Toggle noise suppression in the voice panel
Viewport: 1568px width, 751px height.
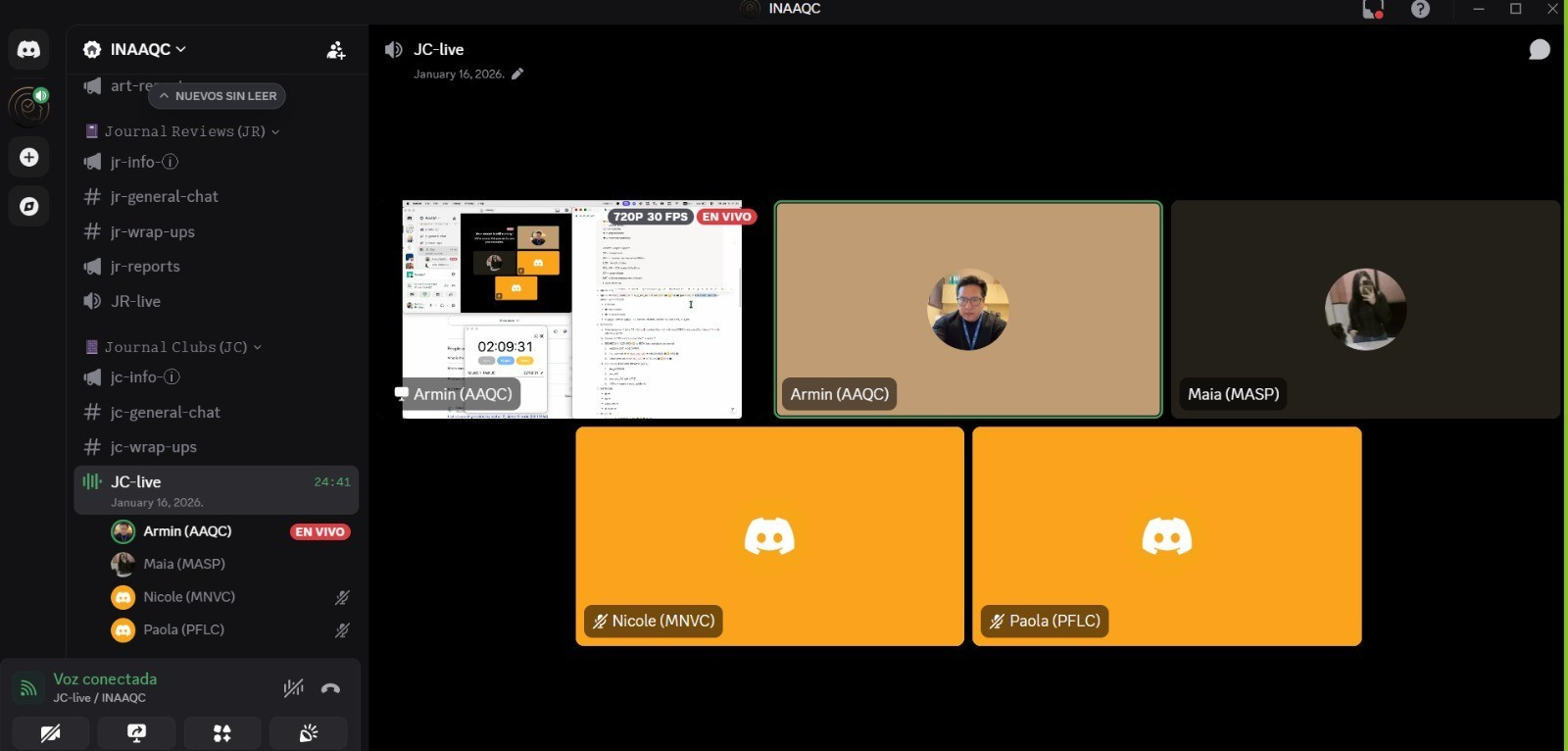pyautogui.click(x=293, y=688)
